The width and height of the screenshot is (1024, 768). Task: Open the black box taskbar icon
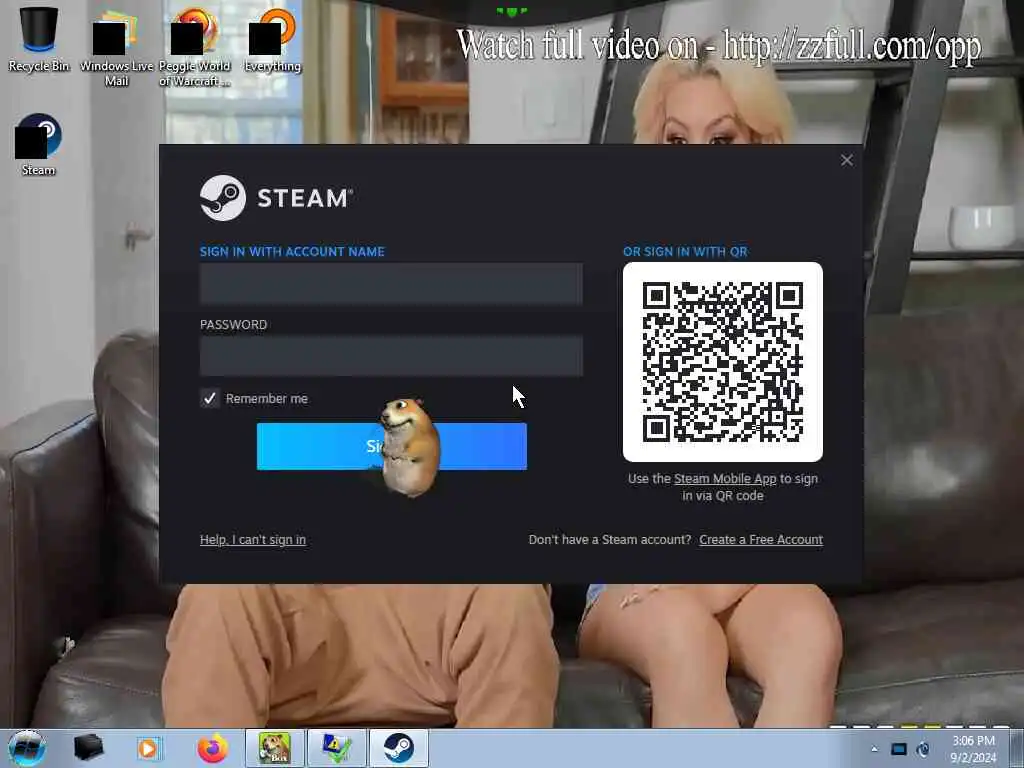pos(88,748)
